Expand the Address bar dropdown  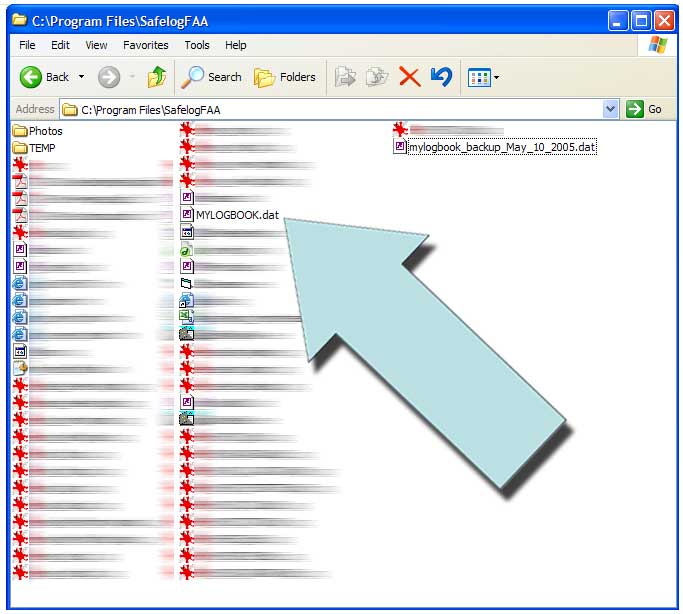(x=610, y=109)
